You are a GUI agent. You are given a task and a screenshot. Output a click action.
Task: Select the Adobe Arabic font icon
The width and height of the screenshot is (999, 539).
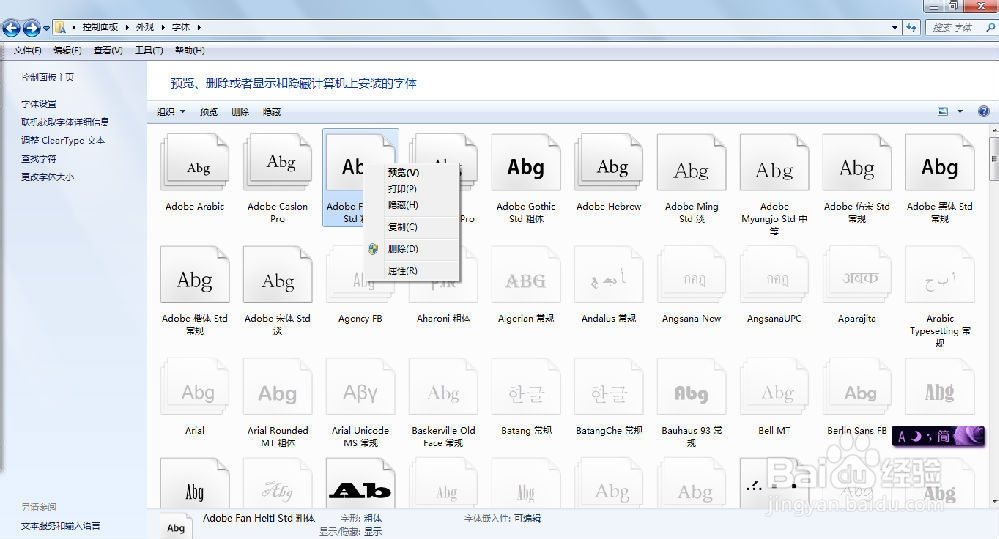[195, 162]
